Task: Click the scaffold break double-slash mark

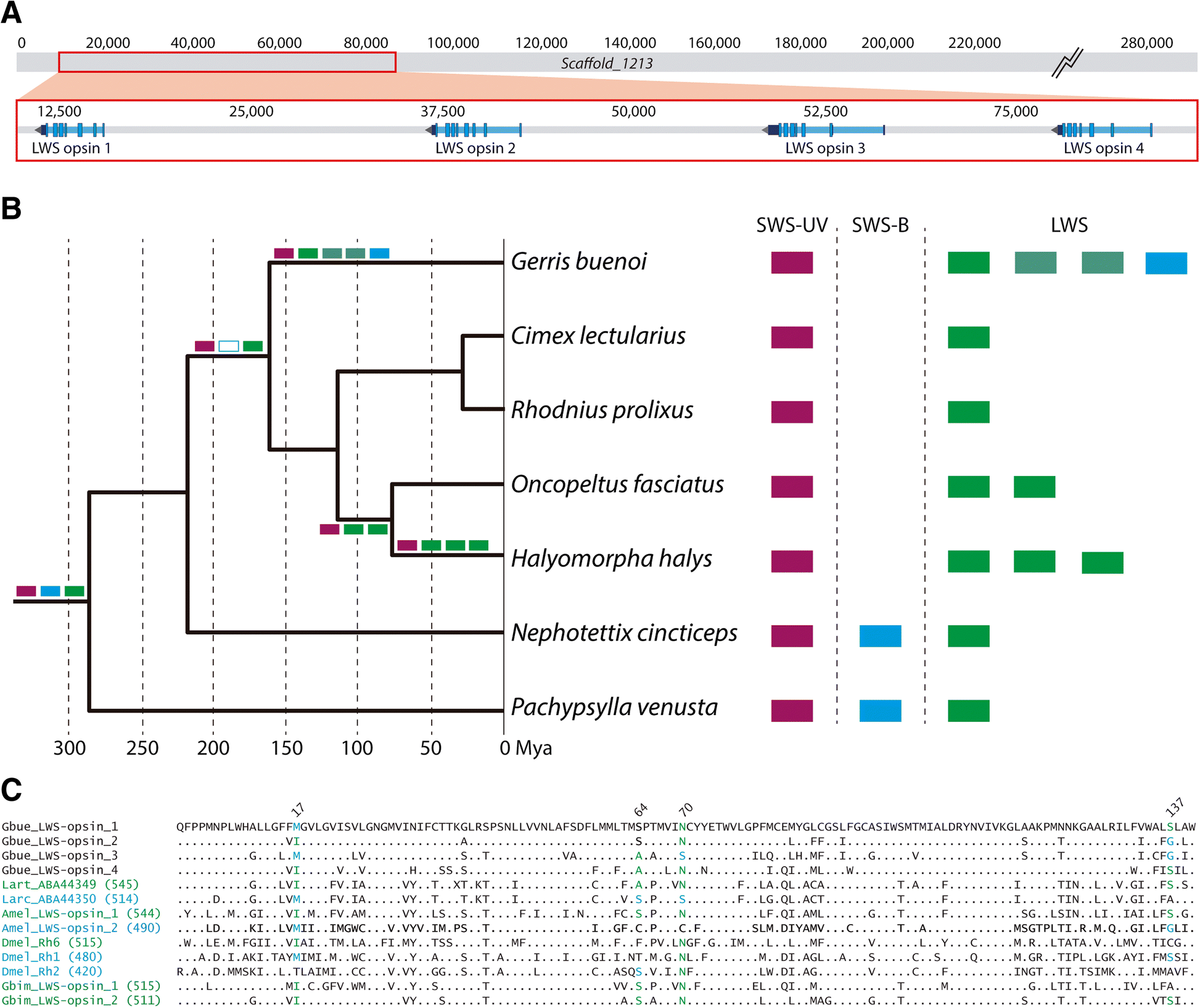Action: pos(1067,62)
